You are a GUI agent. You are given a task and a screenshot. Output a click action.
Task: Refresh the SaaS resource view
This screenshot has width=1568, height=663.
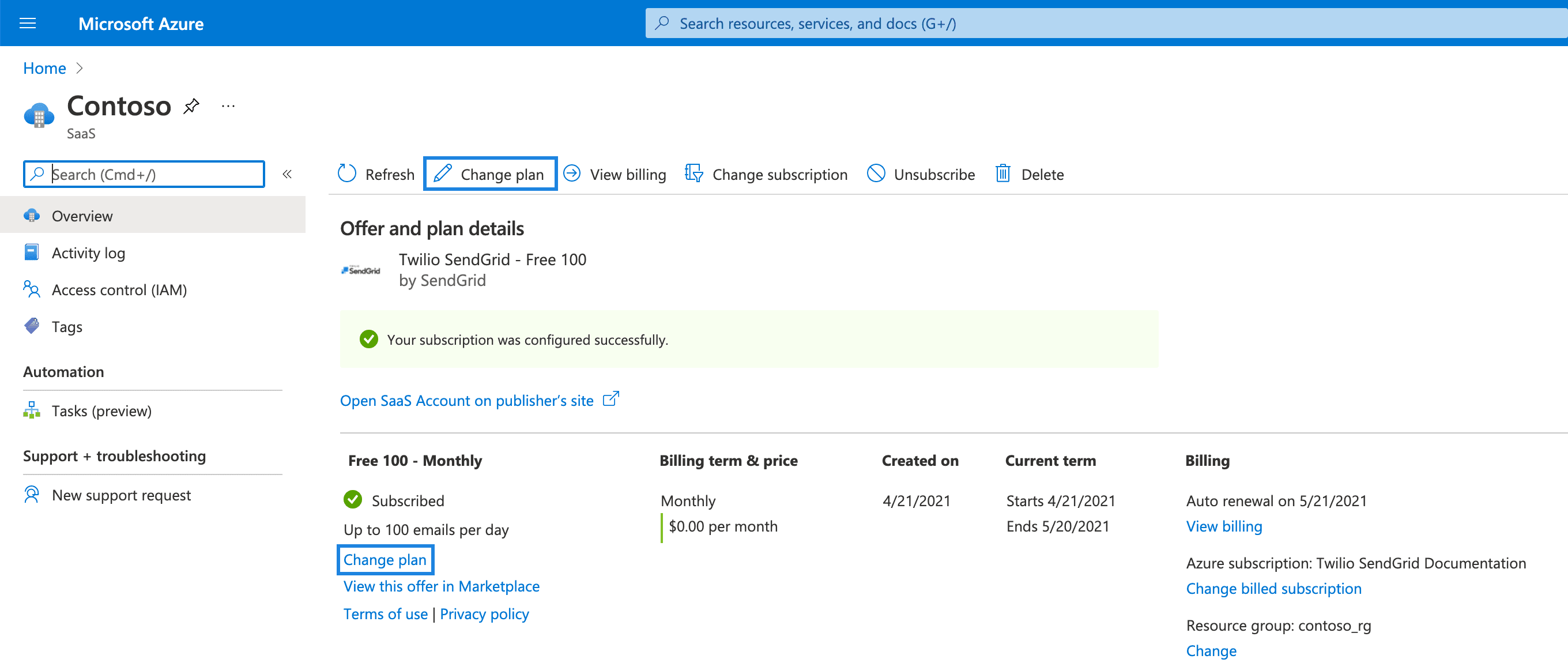(378, 174)
